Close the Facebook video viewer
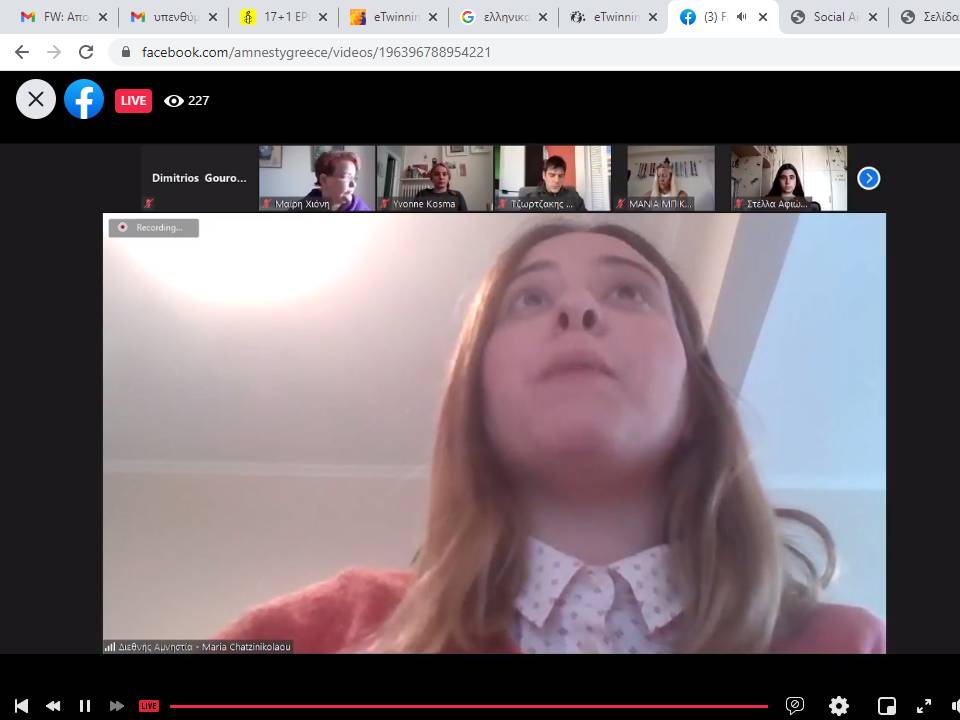The image size is (960, 720). [36, 99]
